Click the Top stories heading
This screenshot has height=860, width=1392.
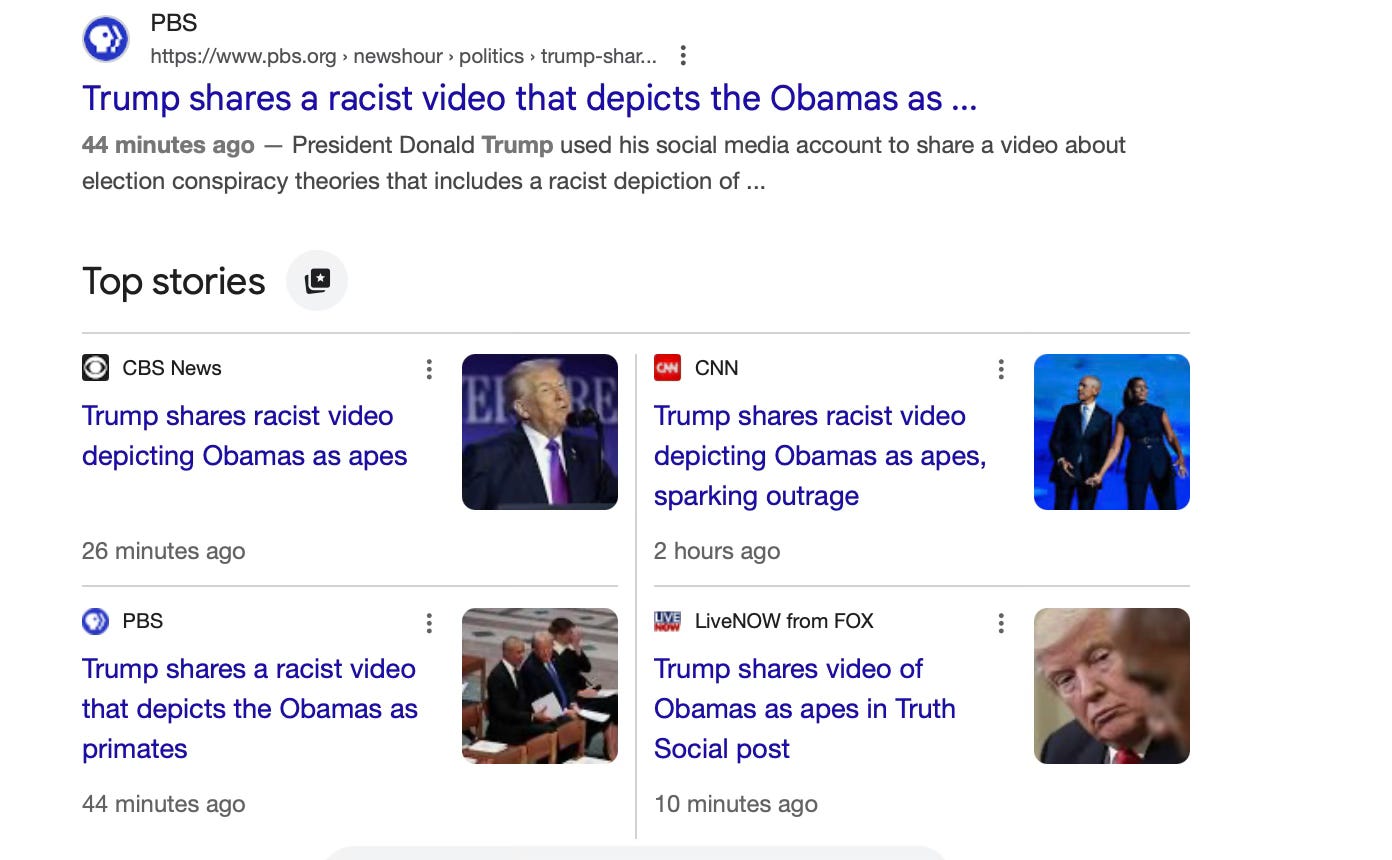pyautogui.click(x=174, y=281)
